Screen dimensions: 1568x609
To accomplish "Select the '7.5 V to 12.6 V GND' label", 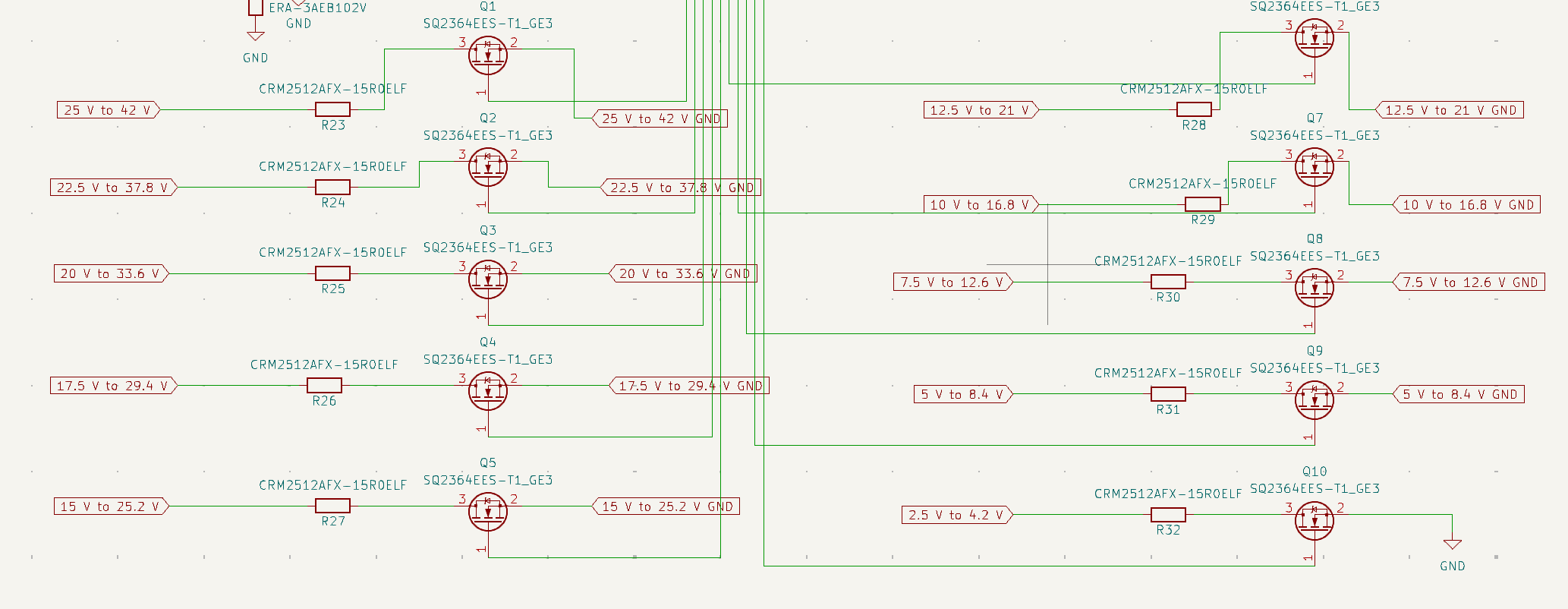I will point(1469,282).
